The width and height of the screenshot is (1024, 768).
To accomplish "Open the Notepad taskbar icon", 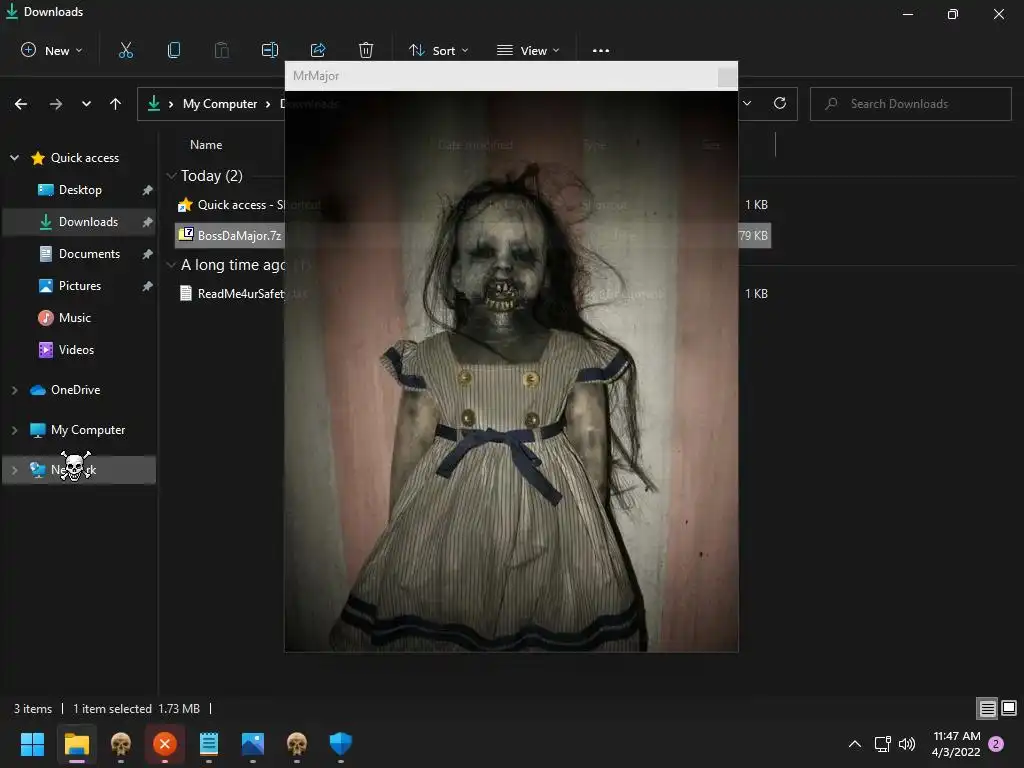I will point(208,743).
